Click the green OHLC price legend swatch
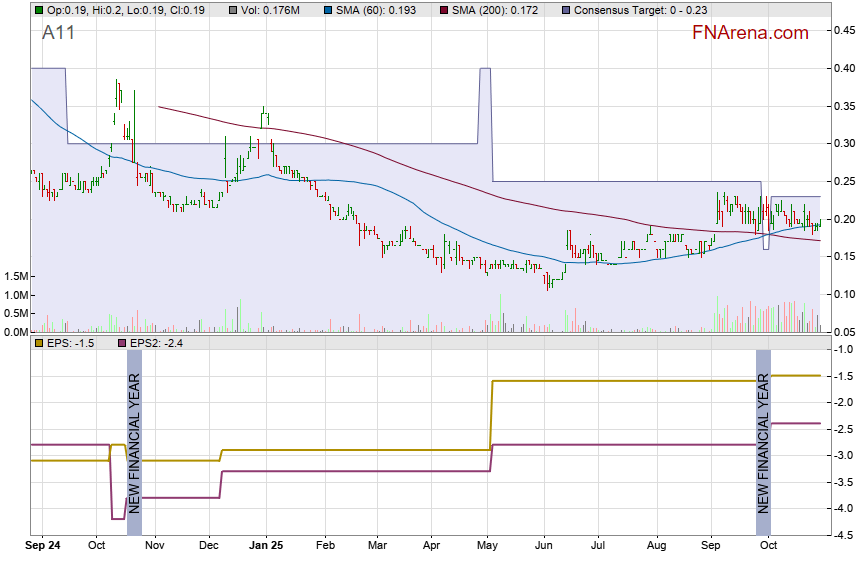 point(38,9)
